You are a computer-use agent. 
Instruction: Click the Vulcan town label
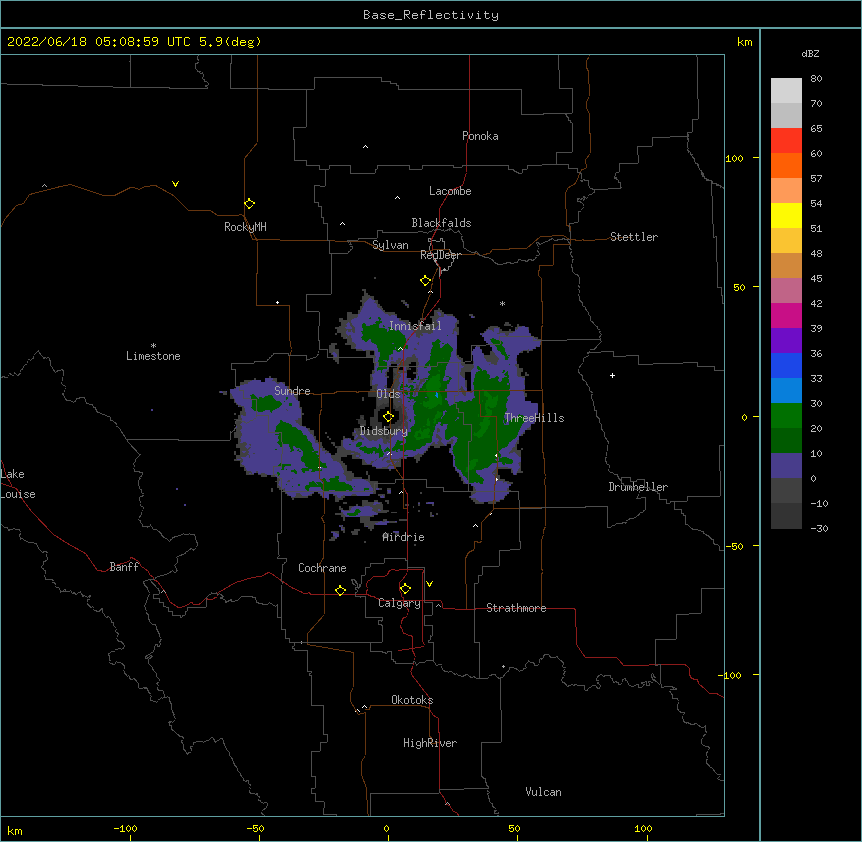[543, 792]
